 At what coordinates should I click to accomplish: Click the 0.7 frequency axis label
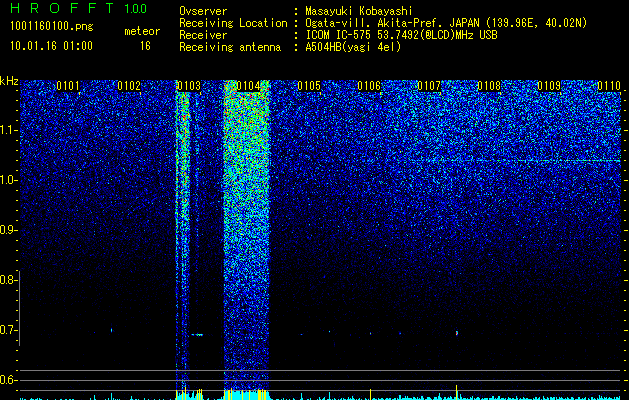[x=7, y=330]
